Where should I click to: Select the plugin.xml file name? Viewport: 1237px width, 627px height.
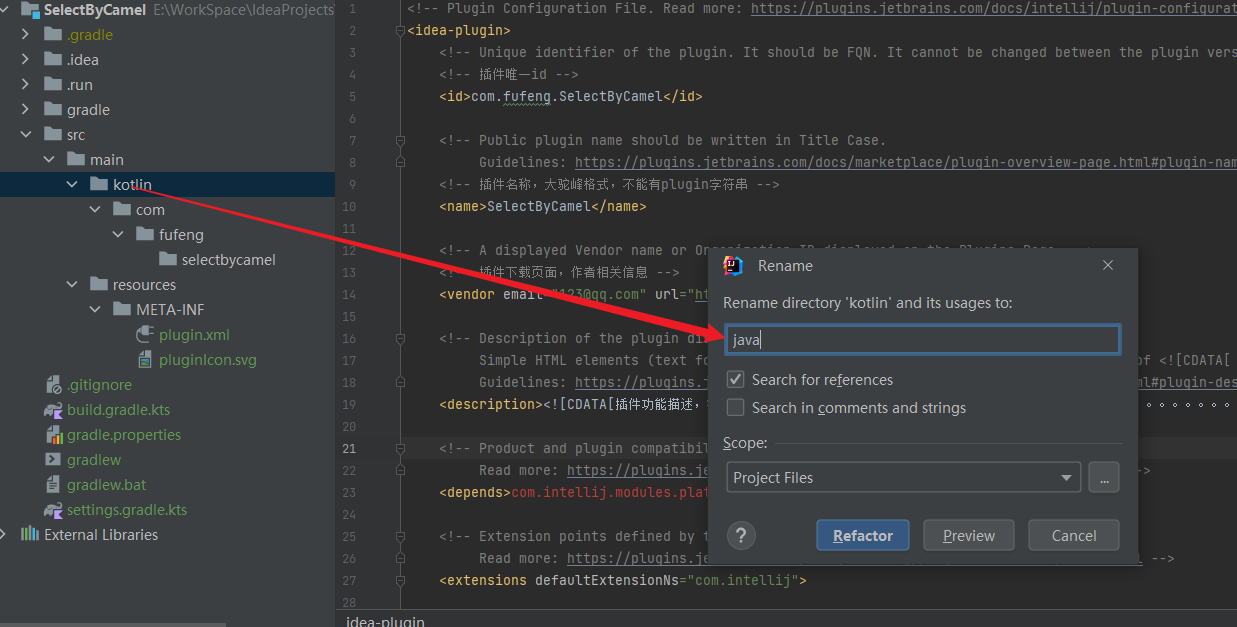(194, 334)
